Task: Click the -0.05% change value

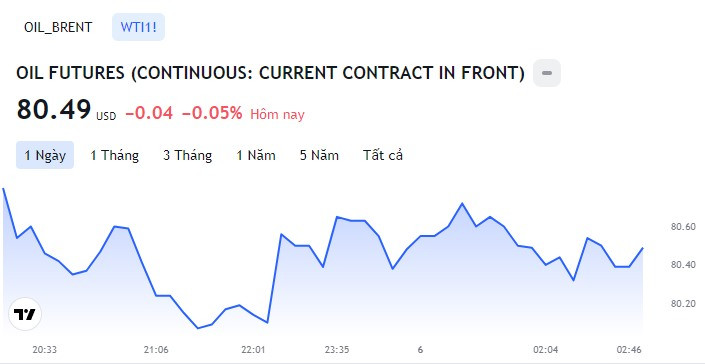Action: tap(212, 113)
